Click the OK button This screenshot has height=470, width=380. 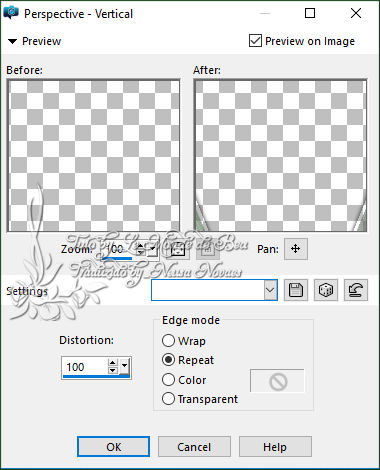113,447
